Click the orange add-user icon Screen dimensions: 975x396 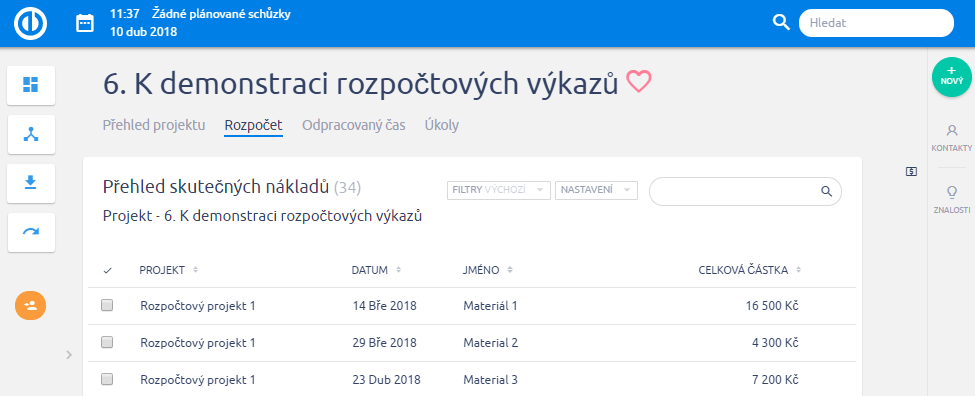(x=31, y=306)
